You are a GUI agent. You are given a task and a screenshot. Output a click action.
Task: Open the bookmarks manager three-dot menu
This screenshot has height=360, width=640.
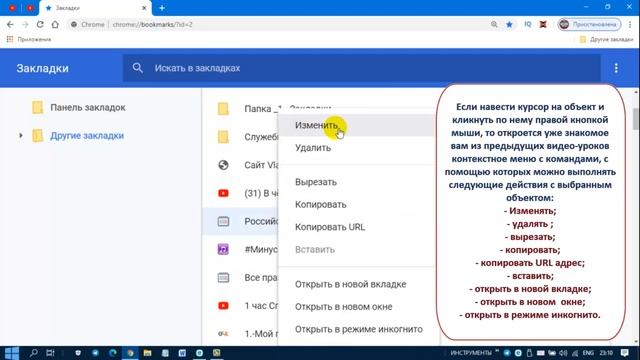pyautogui.click(x=616, y=68)
